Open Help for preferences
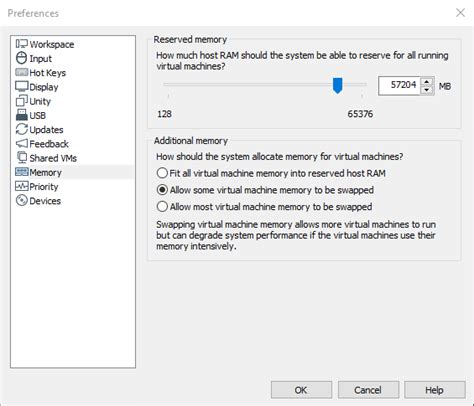Screen dimensions: 474x406 [x=435, y=390]
